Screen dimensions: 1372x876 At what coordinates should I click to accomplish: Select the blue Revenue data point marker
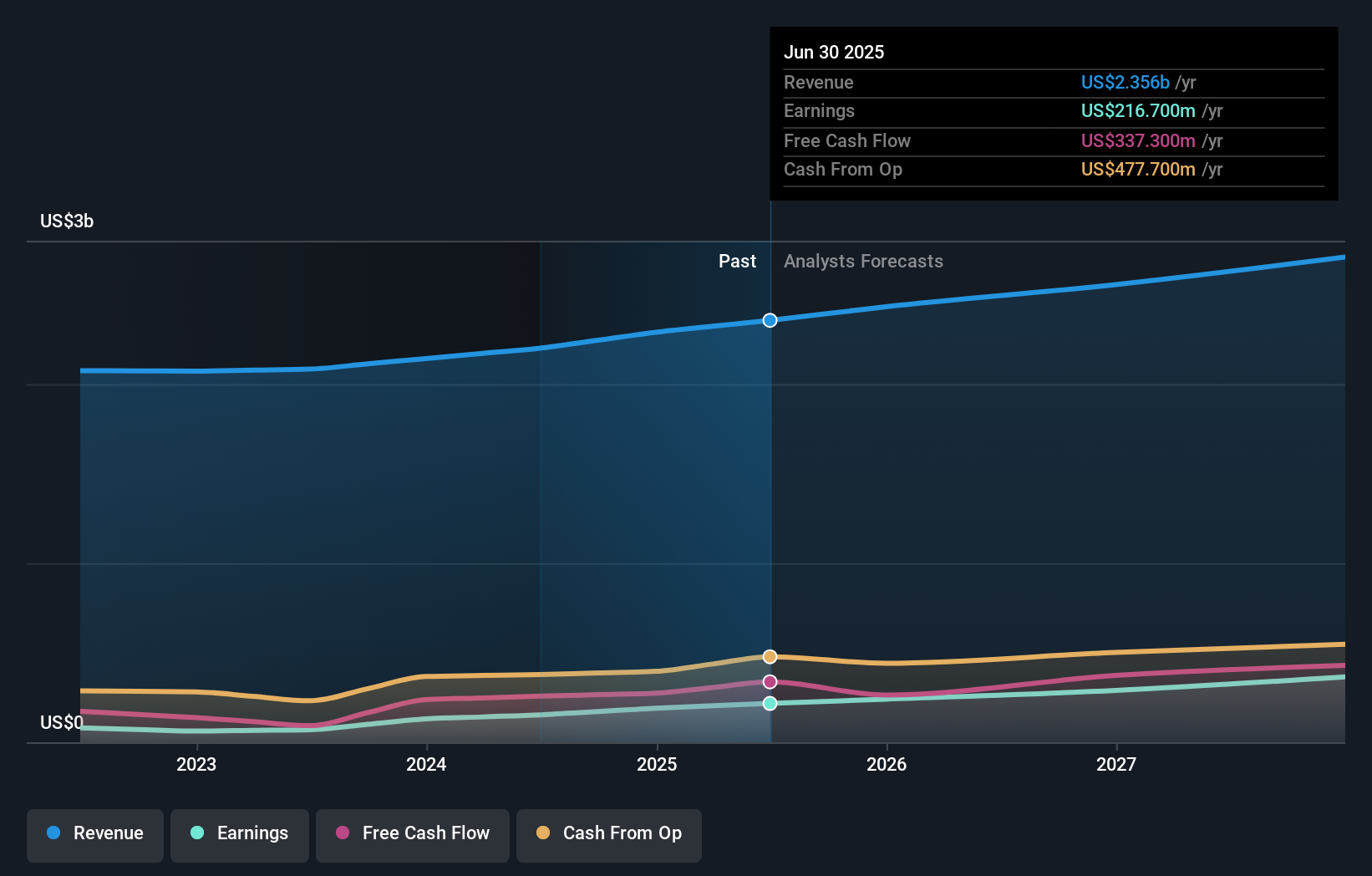click(x=770, y=319)
